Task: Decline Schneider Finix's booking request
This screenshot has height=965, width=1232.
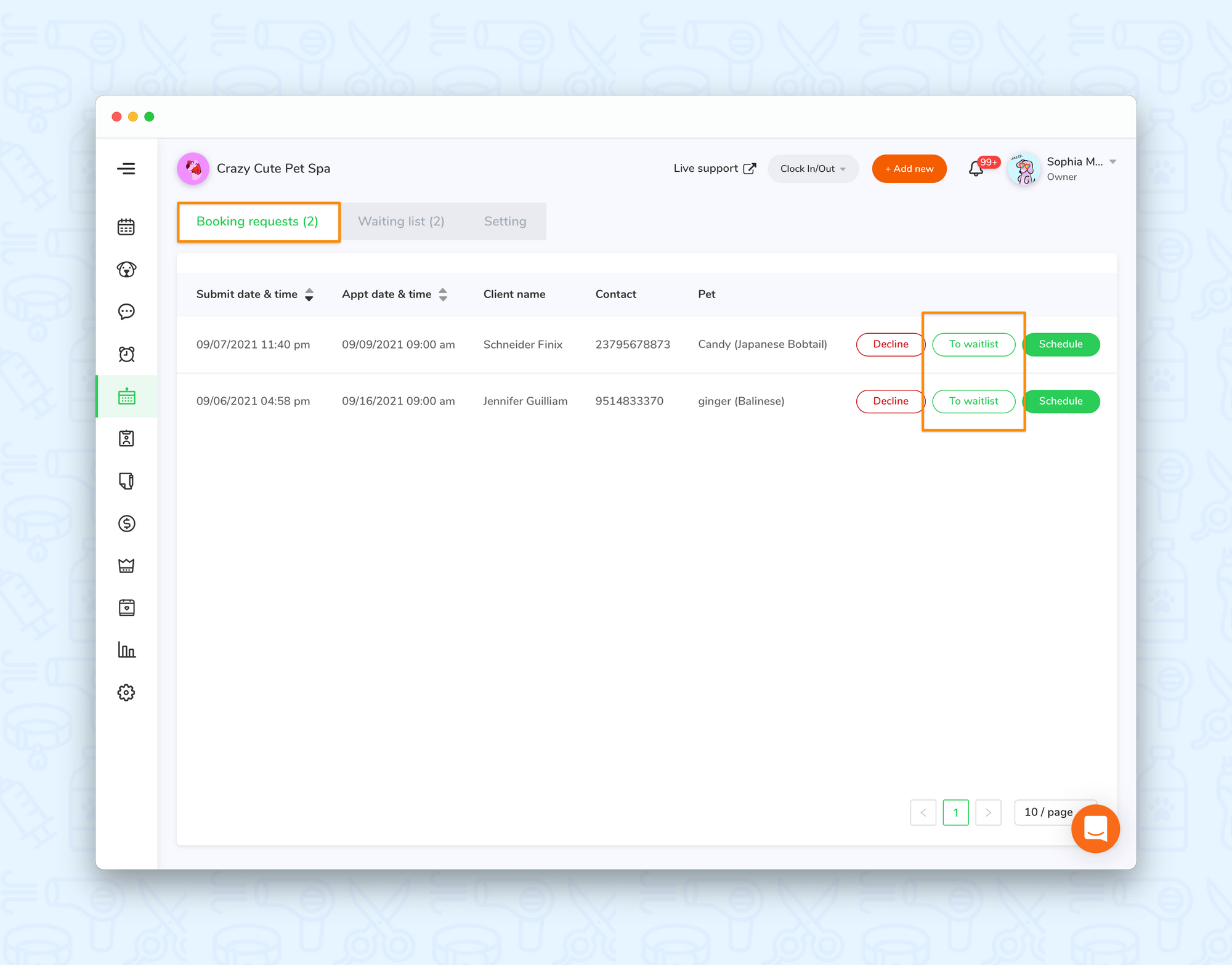Action: (890, 344)
